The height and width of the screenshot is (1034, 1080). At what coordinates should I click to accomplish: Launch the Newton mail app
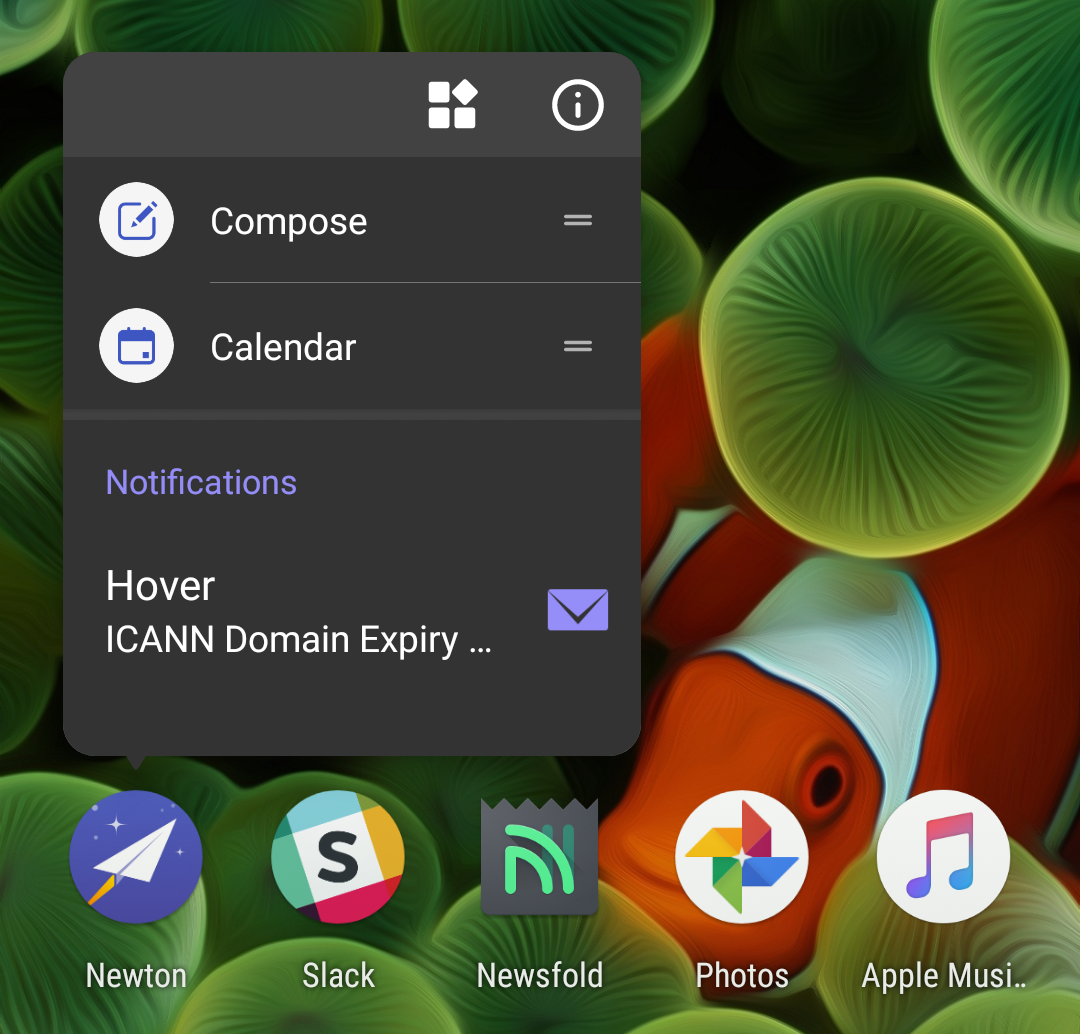click(x=136, y=856)
